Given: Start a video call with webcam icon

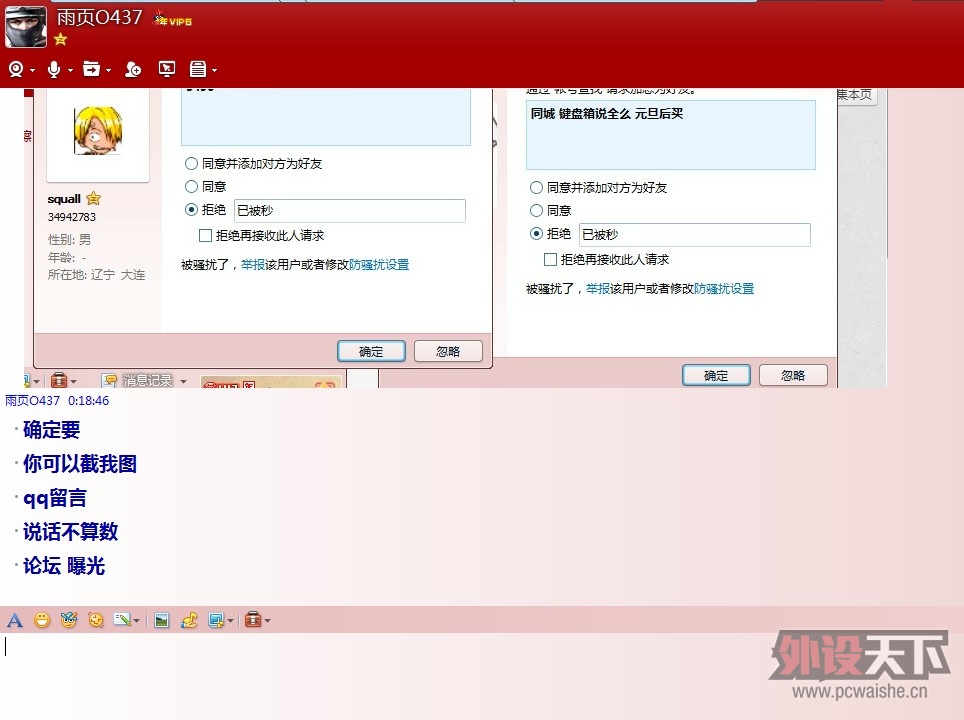Looking at the screenshot, I should (x=16, y=69).
